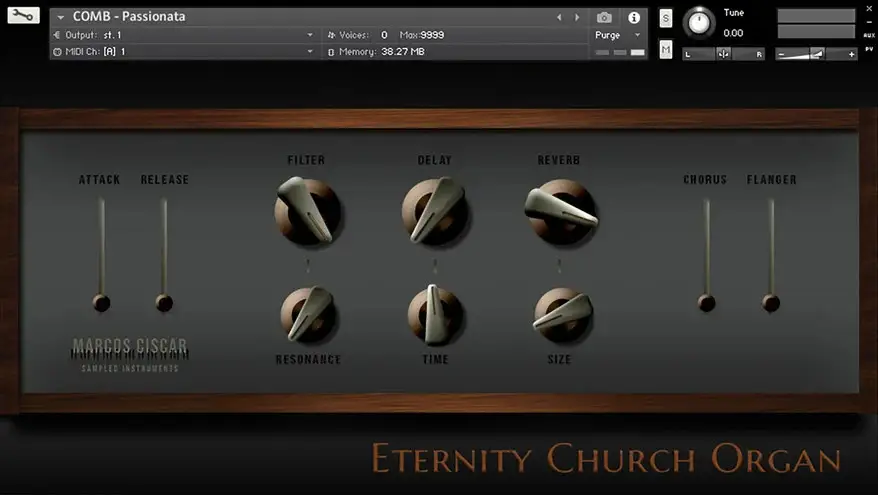Open instrument edit mode with the wrench icon
Image resolution: width=878 pixels, height=495 pixels.
point(24,15)
